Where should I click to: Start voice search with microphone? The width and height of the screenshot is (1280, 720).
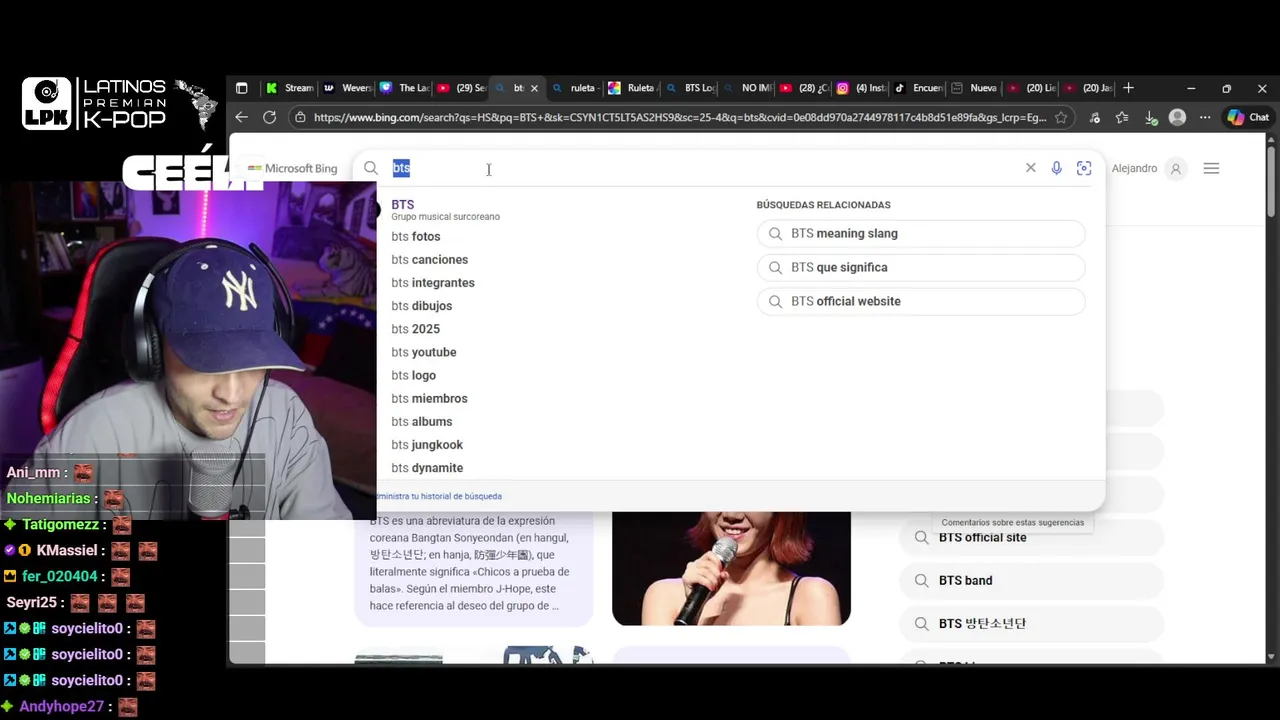[1057, 168]
